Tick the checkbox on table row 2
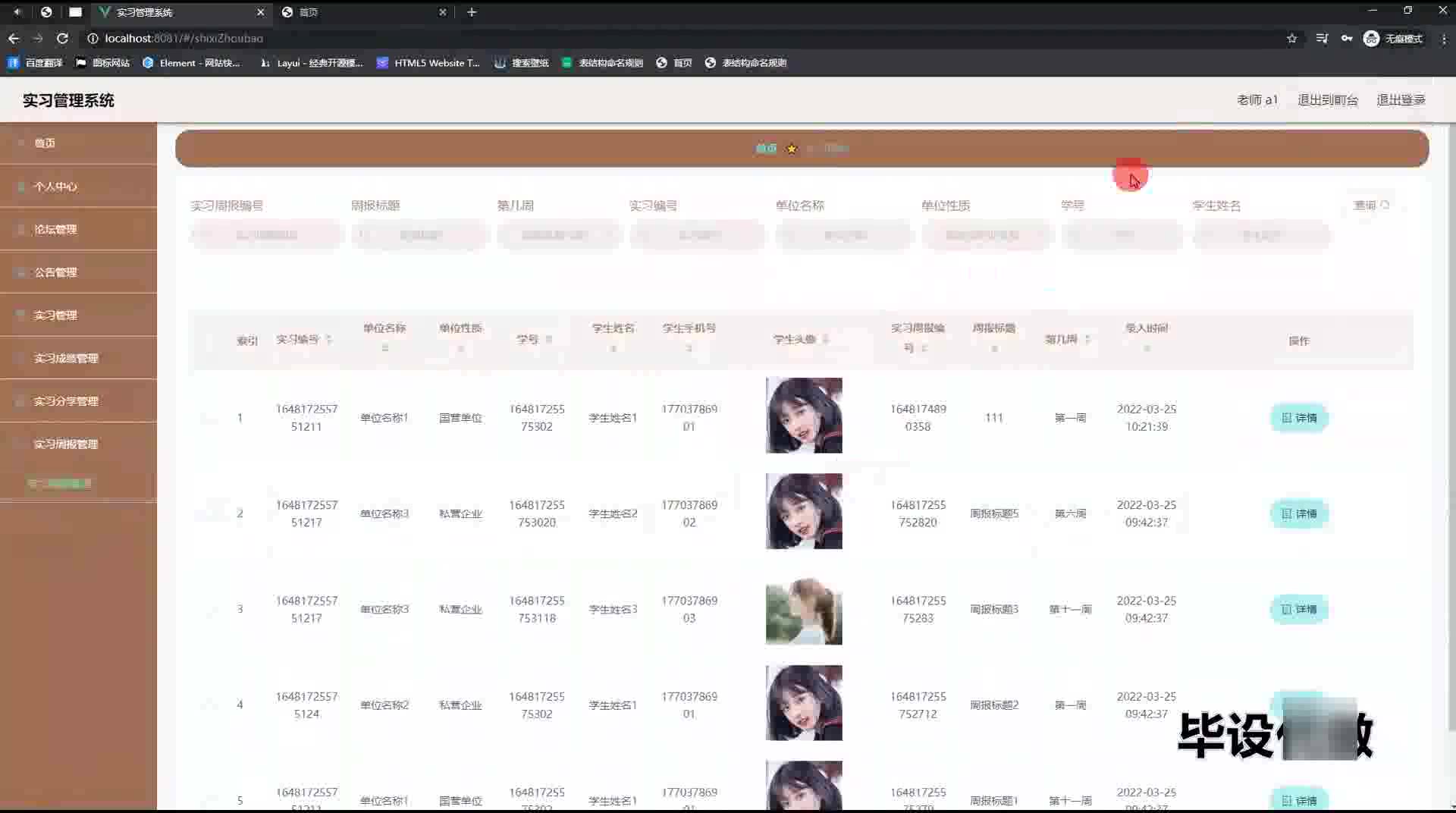Viewport: 1456px width, 813px height. click(x=208, y=513)
